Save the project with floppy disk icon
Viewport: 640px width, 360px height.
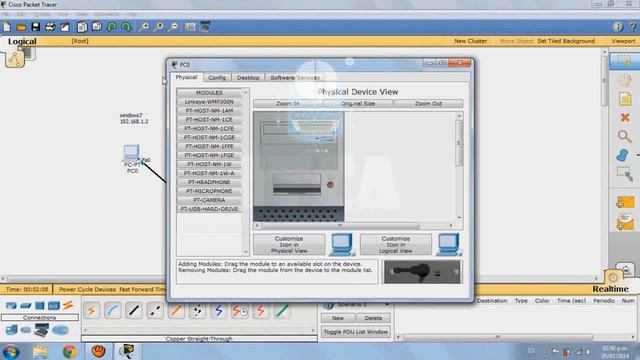(x=36, y=27)
